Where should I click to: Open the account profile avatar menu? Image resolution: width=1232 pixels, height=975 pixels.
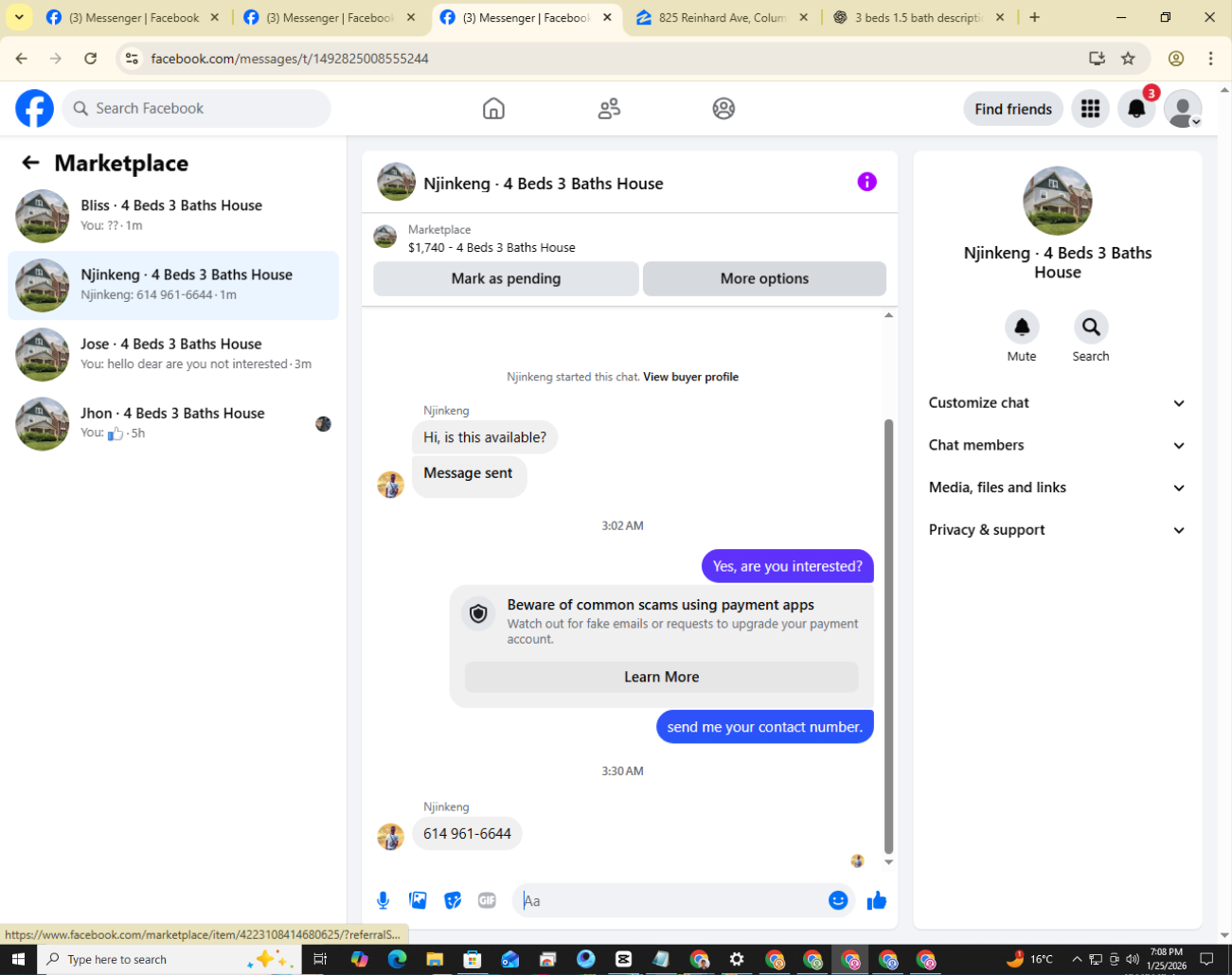click(x=1183, y=109)
